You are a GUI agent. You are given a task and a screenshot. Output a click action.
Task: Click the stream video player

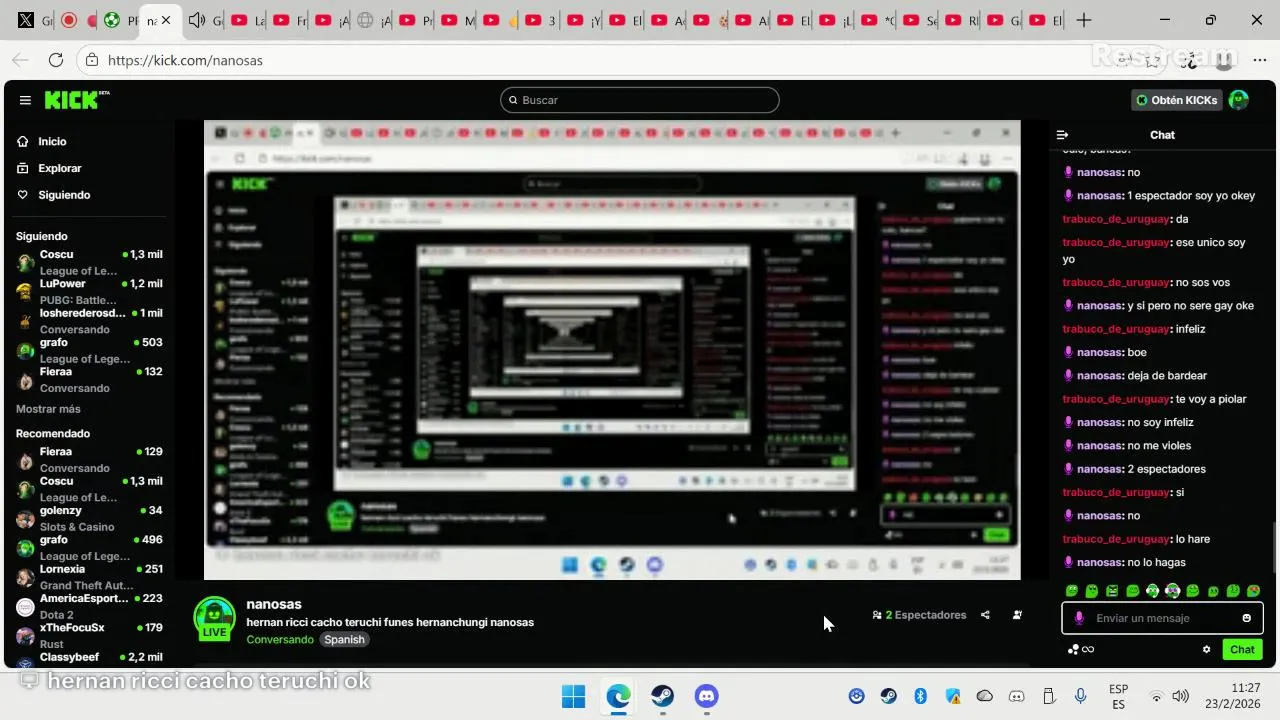pos(612,350)
